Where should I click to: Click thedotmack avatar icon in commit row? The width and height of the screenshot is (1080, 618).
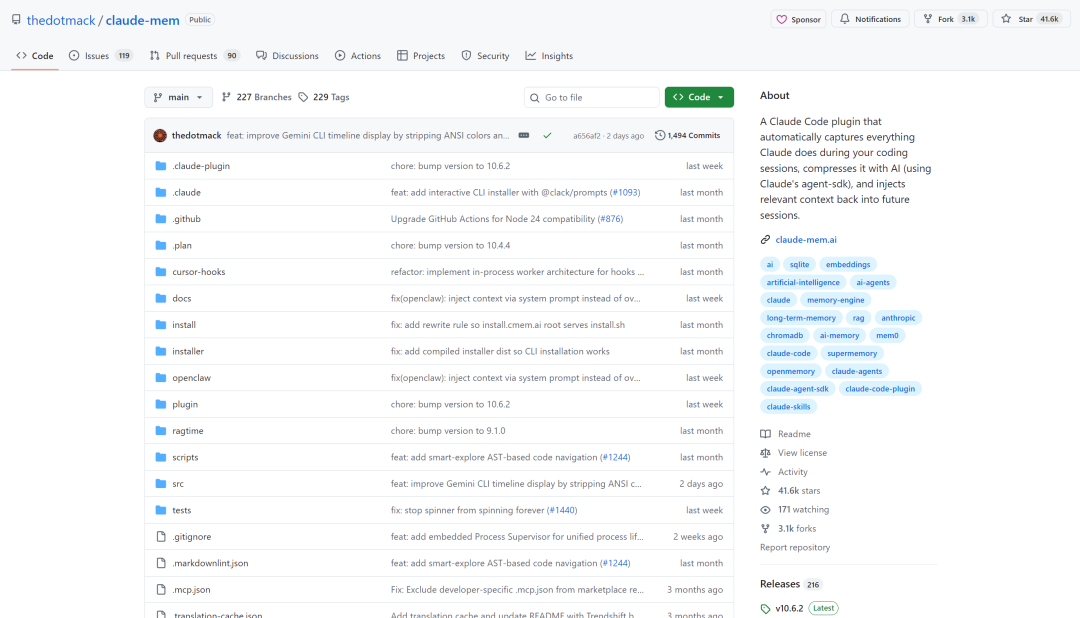click(160, 135)
